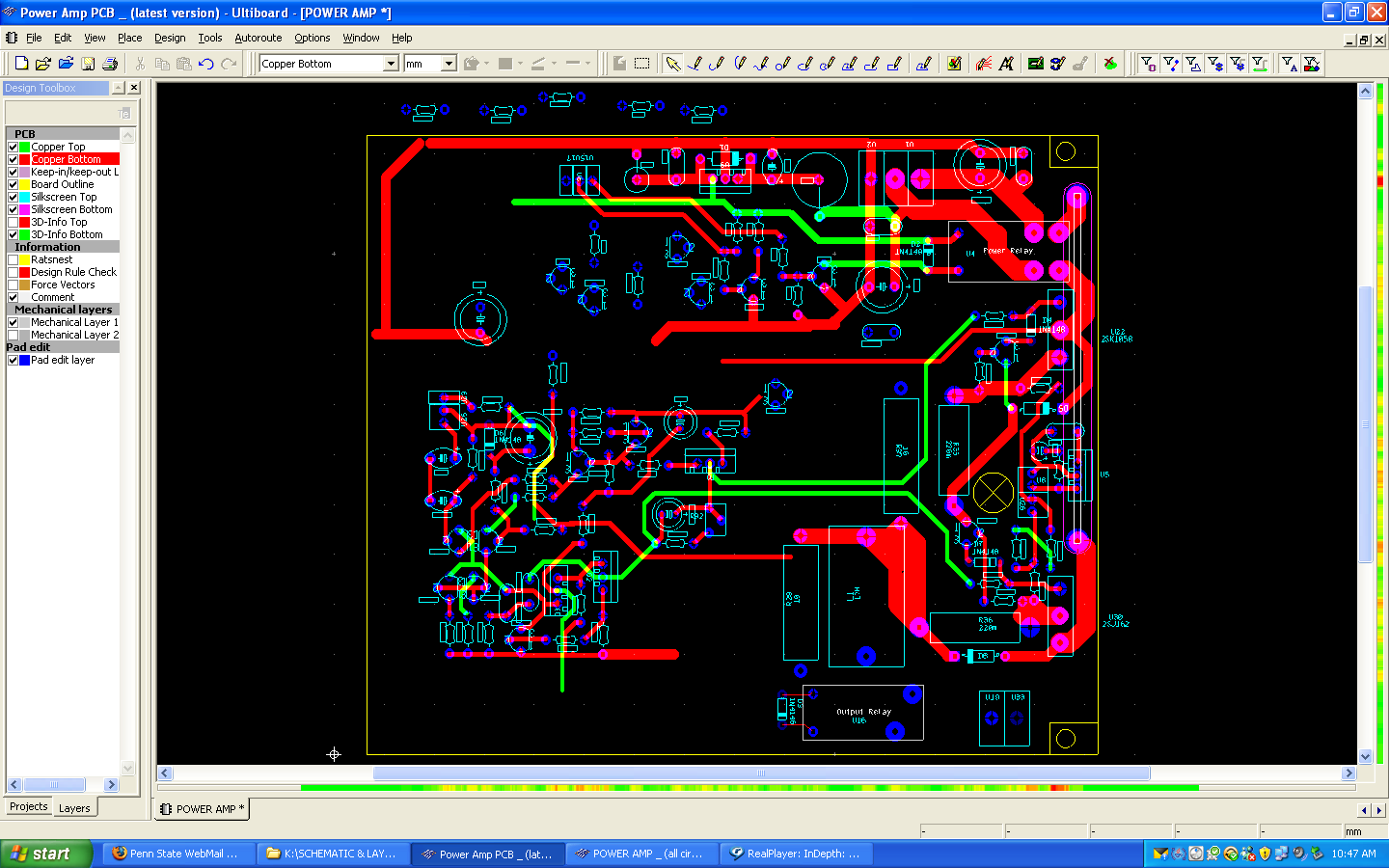Open the K:\SCHEMATIC & LAY taskbar folder
Image resolution: width=1389 pixels, height=868 pixels.
pyautogui.click(x=333, y=854)
